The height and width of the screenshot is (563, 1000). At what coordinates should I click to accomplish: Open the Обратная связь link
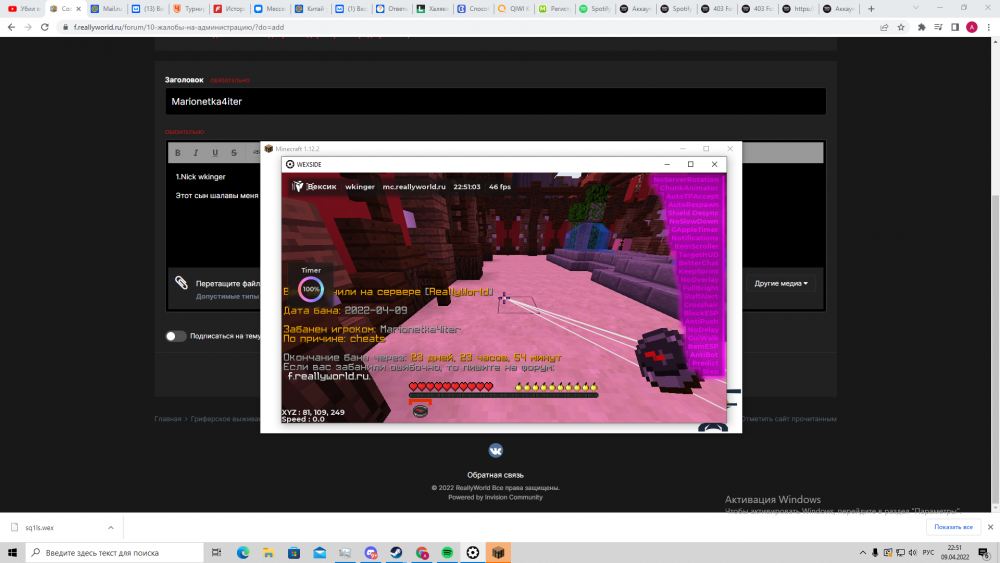point(496,475)
